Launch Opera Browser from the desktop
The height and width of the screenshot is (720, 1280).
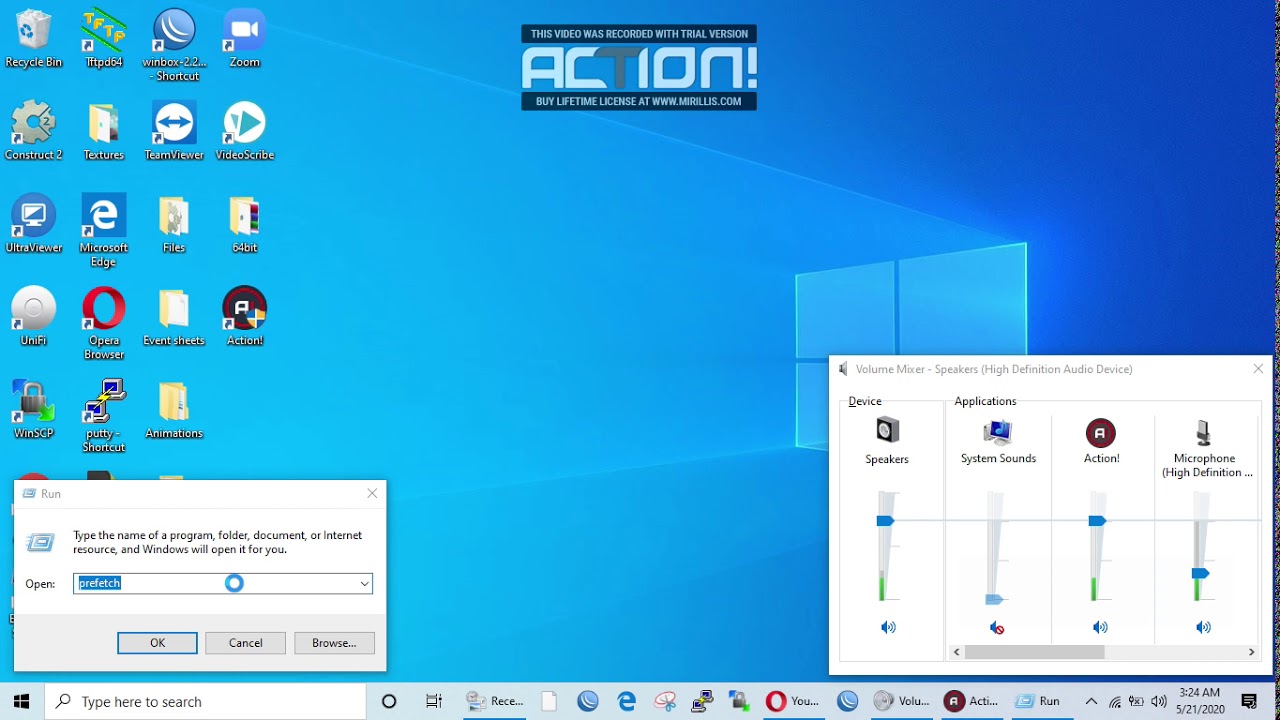[x=104, y=324]
